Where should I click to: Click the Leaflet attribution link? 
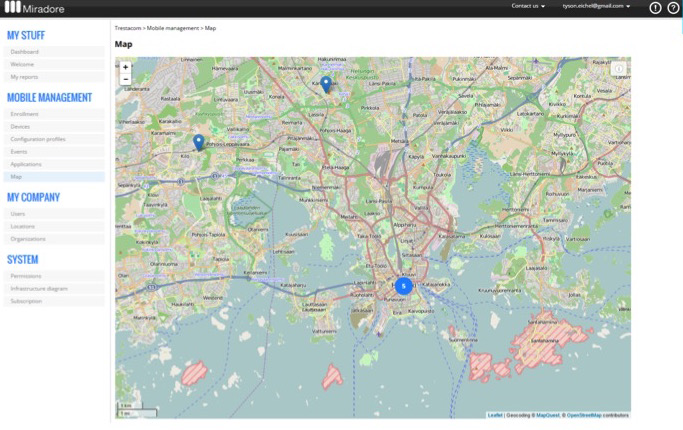495,415
